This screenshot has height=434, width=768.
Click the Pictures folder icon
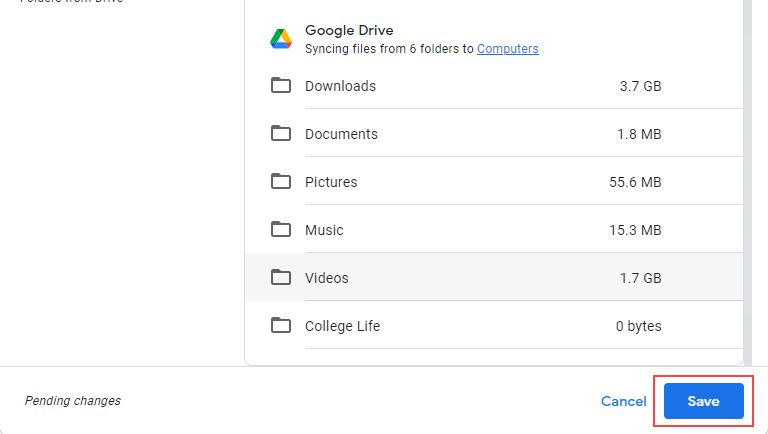[281, 181]
